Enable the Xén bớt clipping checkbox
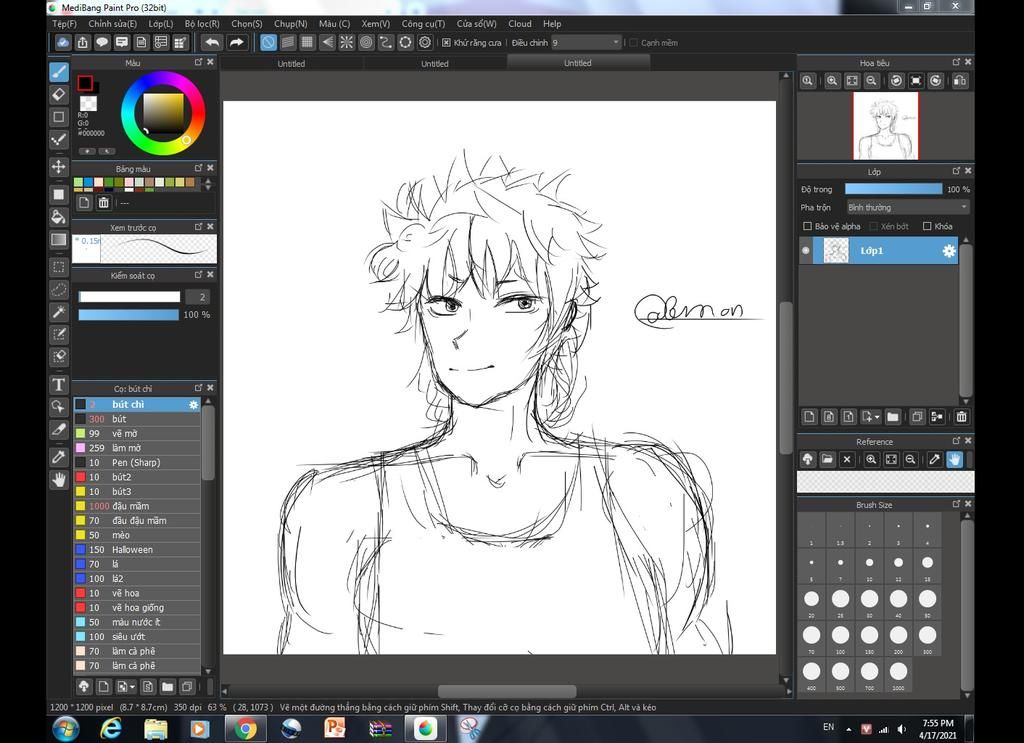 pyautogui.click(x=873, y=227)
